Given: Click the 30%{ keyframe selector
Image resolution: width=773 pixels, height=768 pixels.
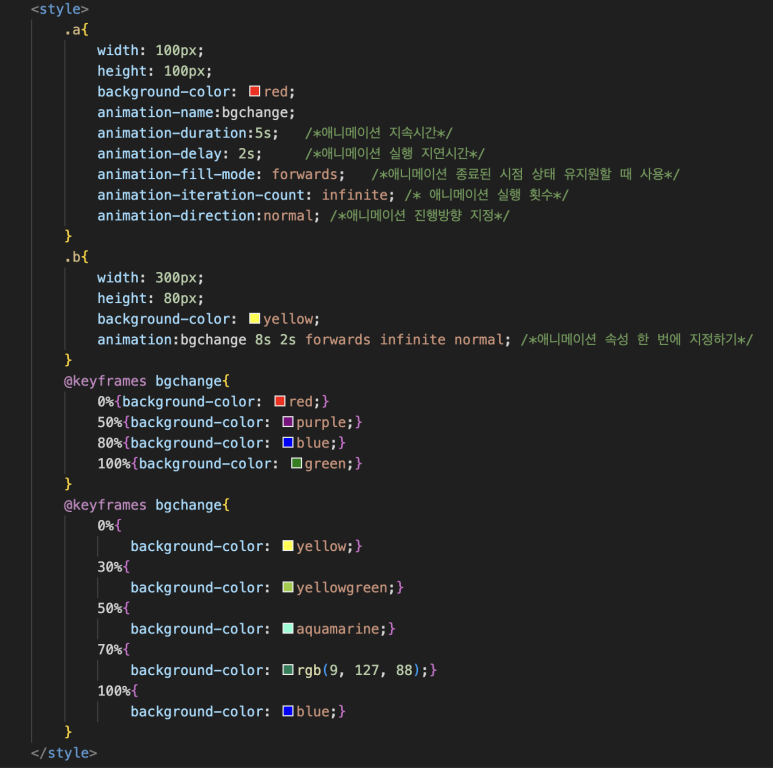Looking at the screenshot, I should 113,566.
